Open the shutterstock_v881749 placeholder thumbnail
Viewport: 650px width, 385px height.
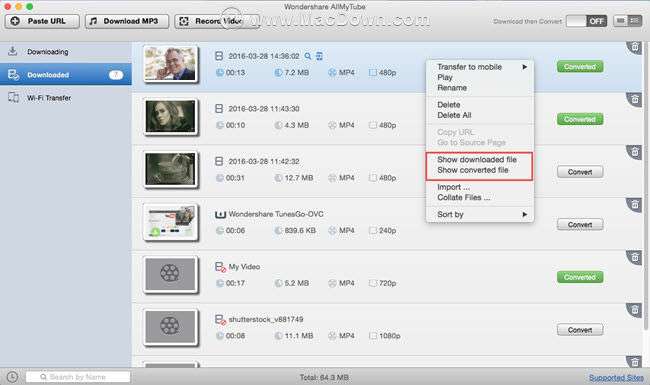coord(170,327)
